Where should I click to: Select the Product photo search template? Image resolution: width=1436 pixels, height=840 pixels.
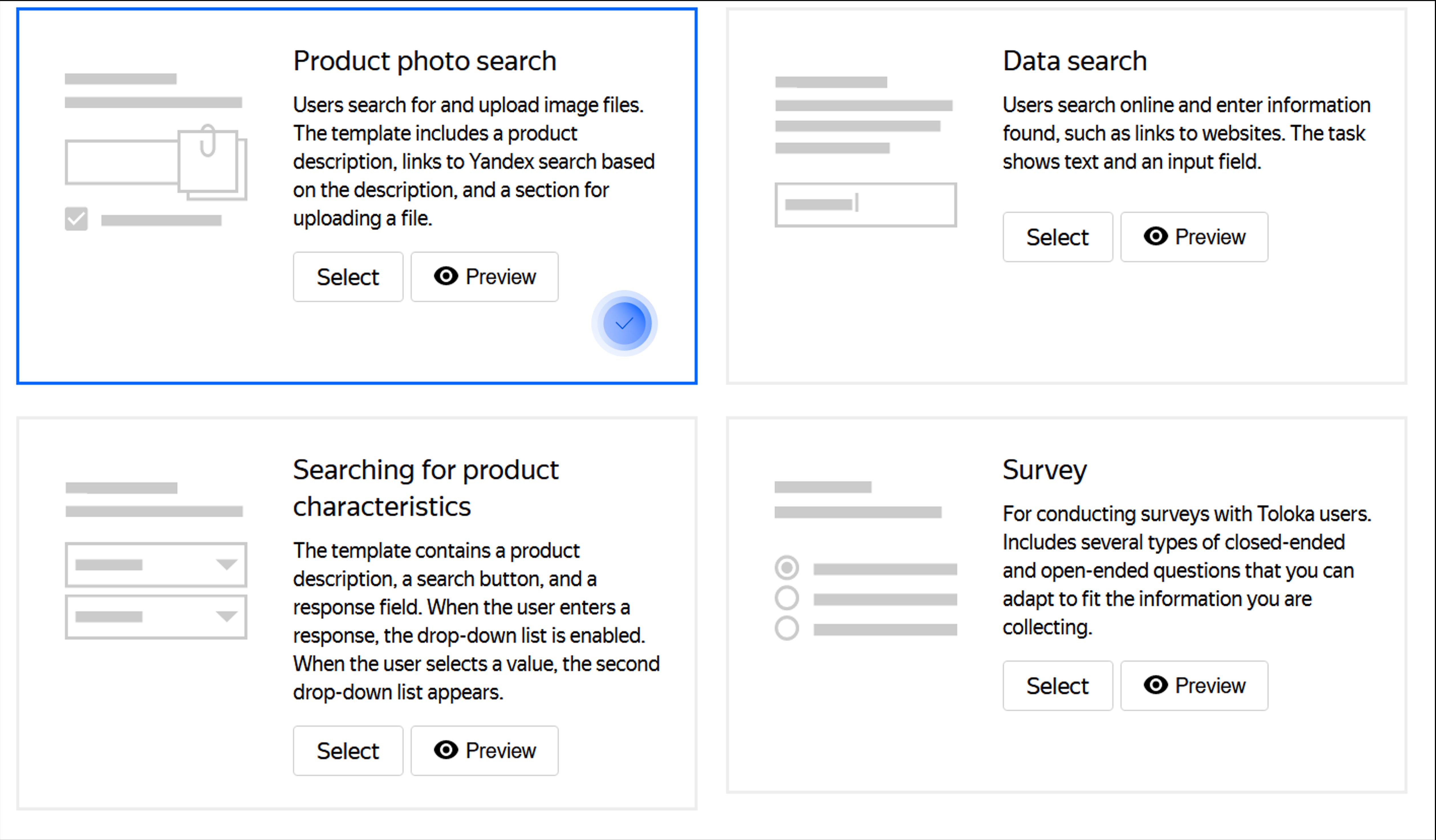(x=348, y=277)
